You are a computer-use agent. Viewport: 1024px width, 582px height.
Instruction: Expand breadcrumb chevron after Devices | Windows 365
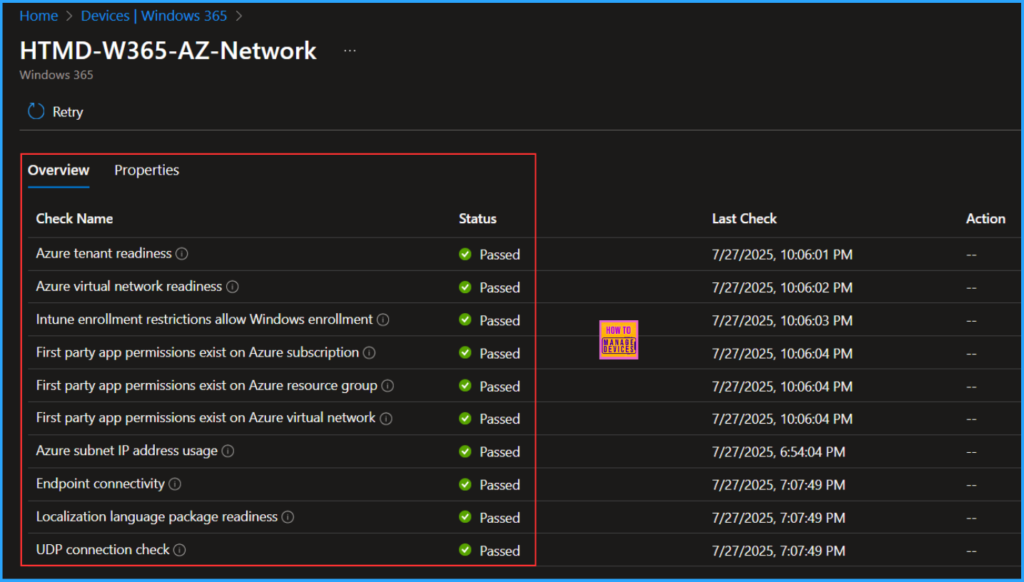pyautogui.click(x=239, y=16)
